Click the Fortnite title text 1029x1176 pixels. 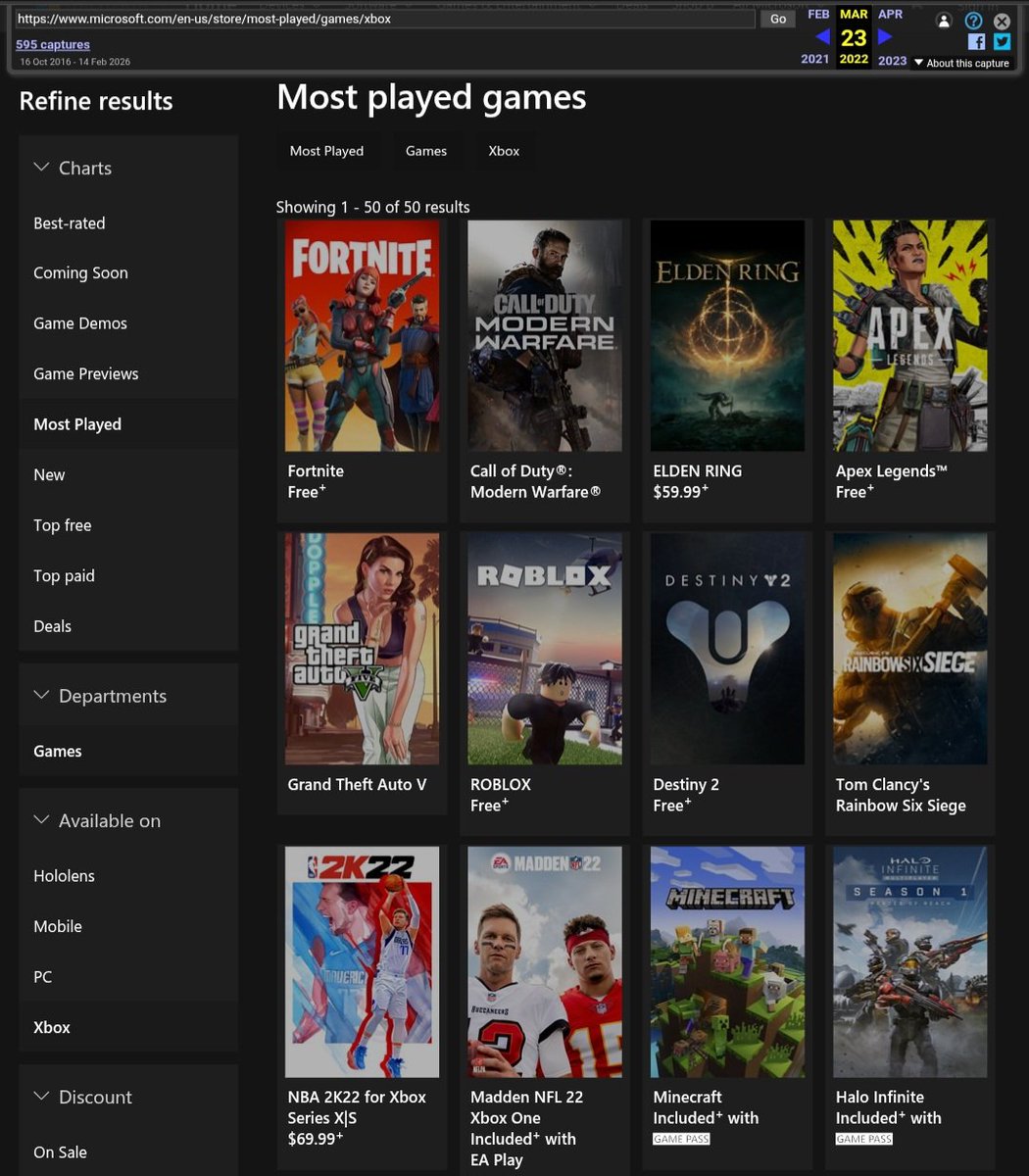(x=316, y=471)
